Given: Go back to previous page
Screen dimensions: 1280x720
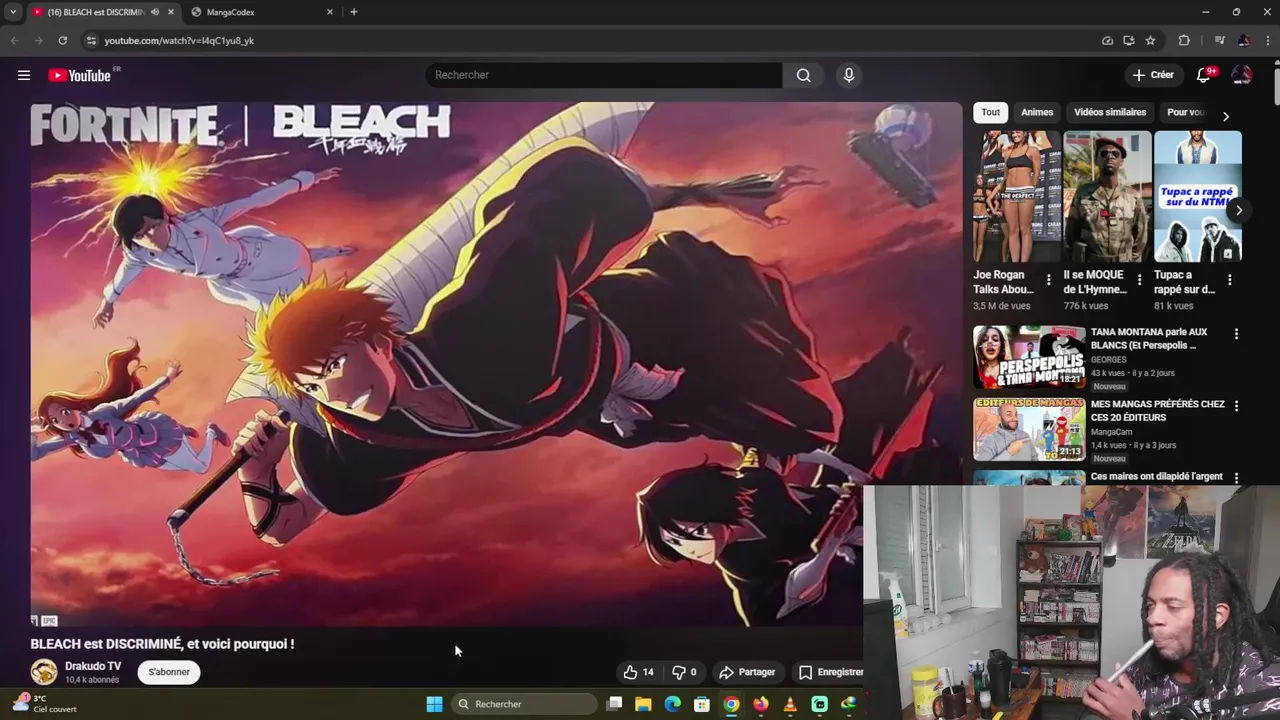Looking at the screenshot, I should tap(14, 41).
